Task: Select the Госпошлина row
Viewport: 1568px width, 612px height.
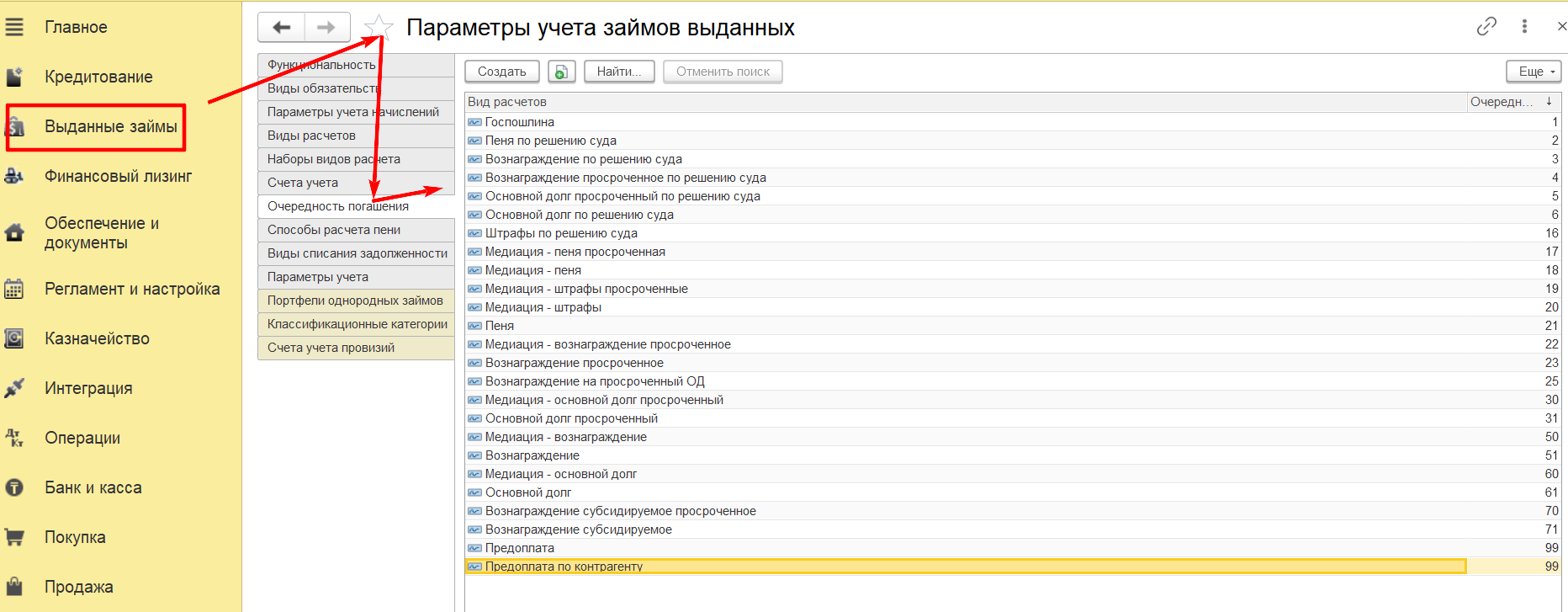Action: pyautogui.click(x=1013, y=122)
